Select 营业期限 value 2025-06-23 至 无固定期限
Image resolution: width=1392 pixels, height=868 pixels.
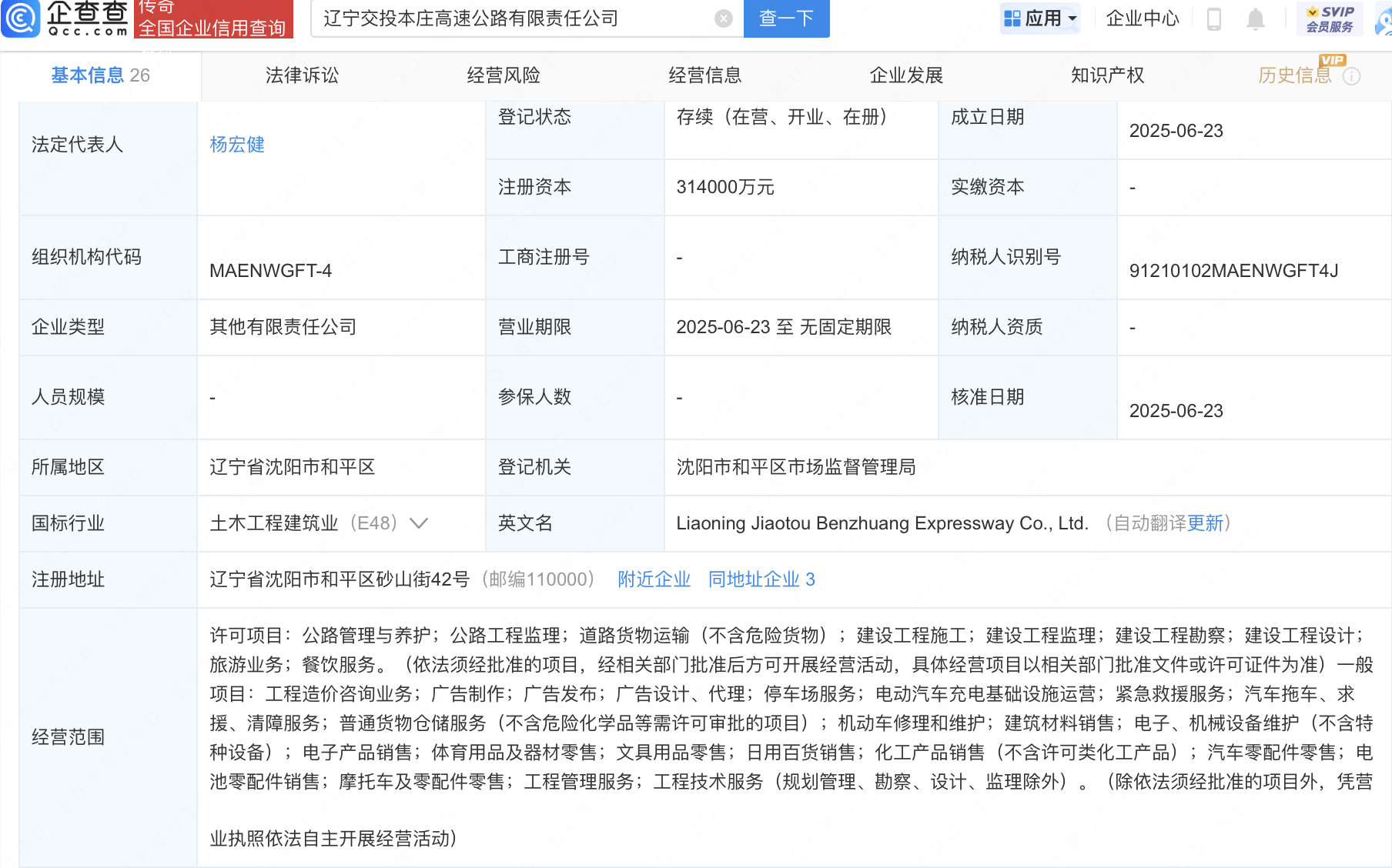point(784,327)
